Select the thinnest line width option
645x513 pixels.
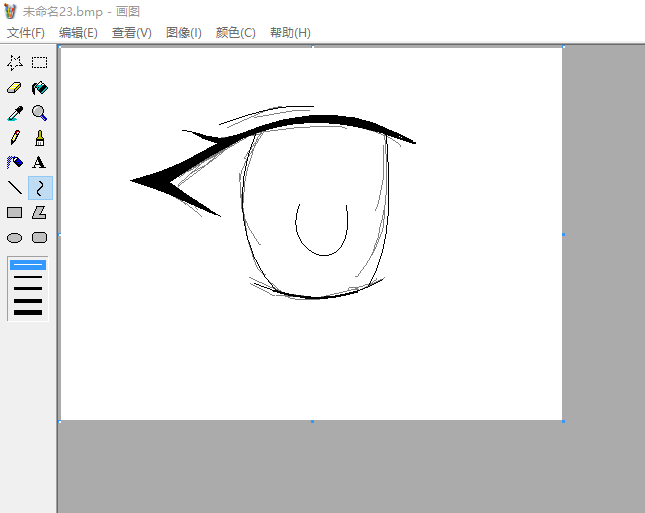click(x=28, y=265)
